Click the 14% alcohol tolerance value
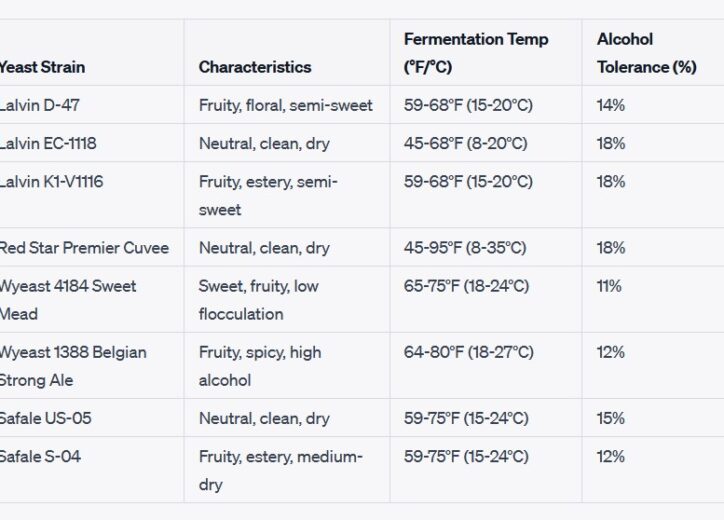This screenshot has width=724, height=520. [x=610, y=105]
